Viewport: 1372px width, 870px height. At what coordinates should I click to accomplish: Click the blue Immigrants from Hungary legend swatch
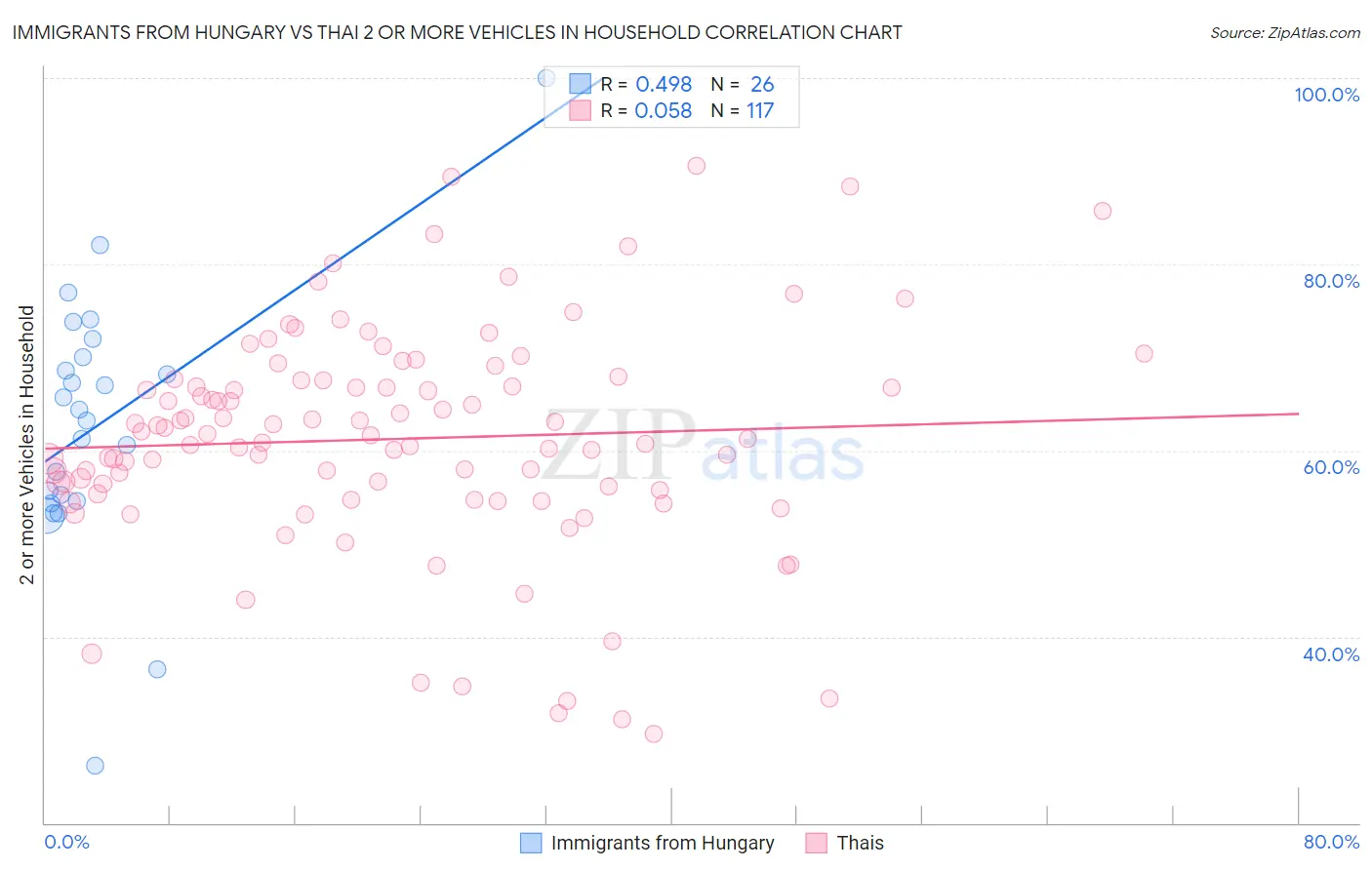tap(531, 843)
